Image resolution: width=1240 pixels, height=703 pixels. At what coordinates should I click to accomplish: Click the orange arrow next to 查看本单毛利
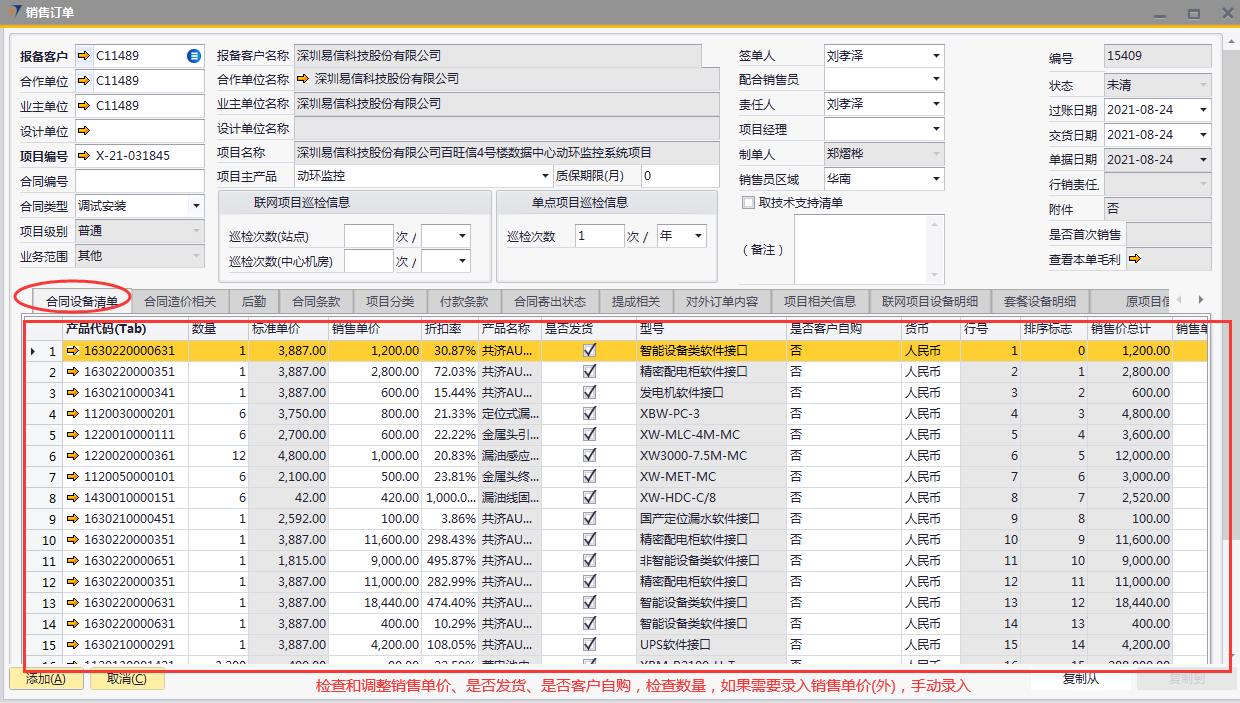tap(1136, 259)
